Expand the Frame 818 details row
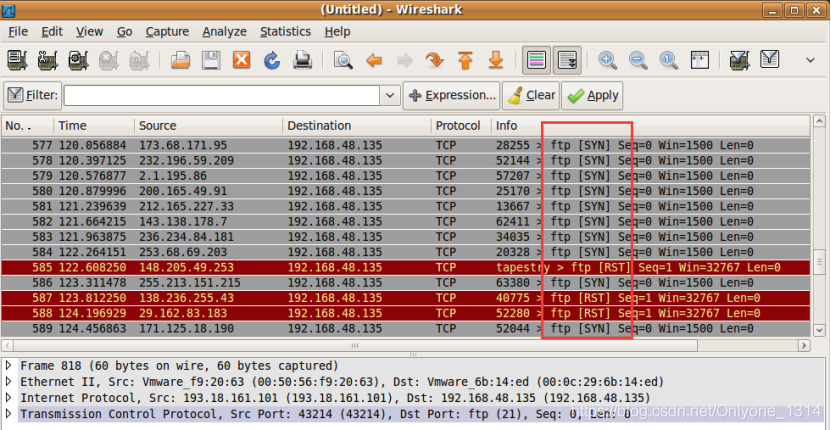Image resolution: width=831 pixels, height=430 pixels. (8, 366)
